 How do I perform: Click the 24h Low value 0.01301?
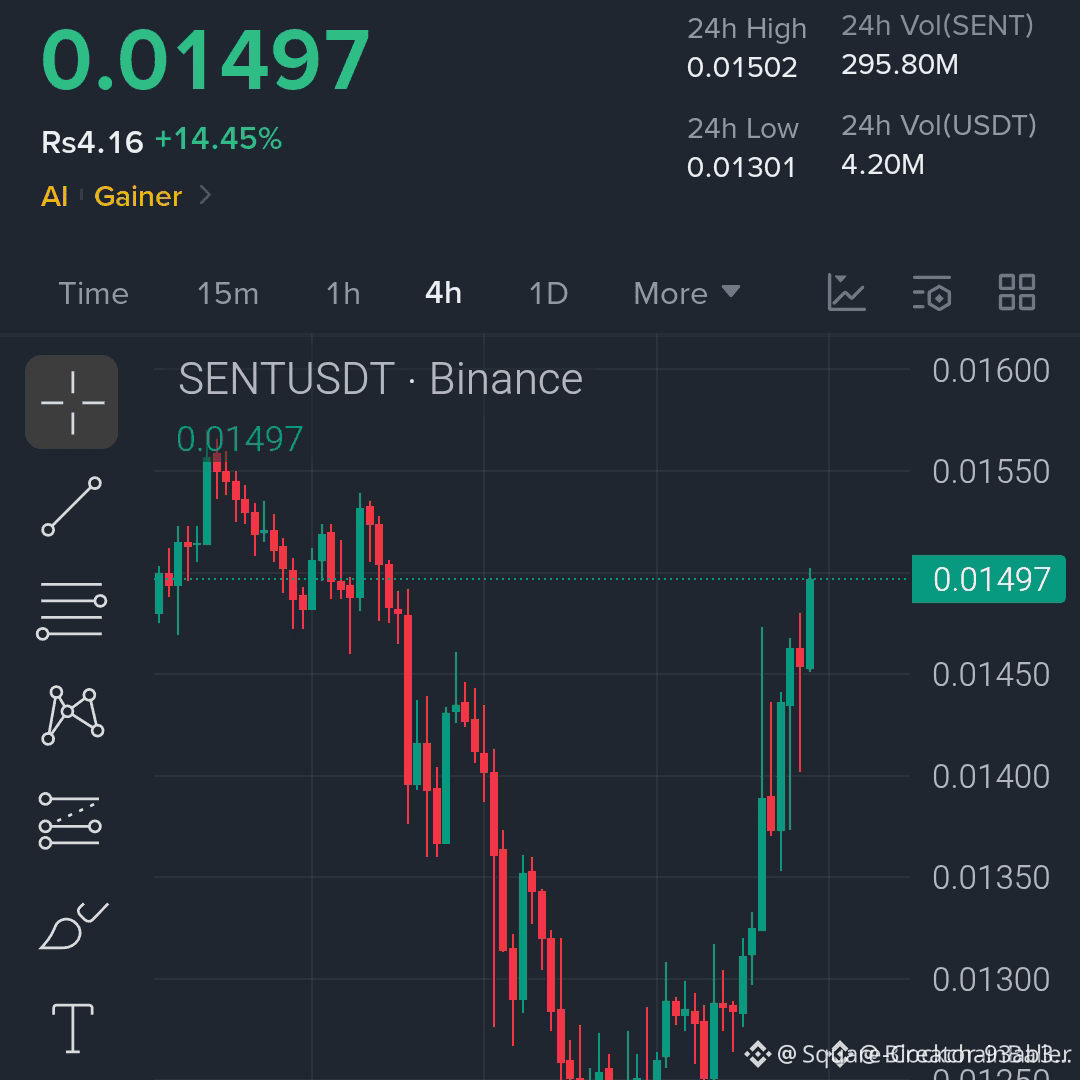[741, 167]
